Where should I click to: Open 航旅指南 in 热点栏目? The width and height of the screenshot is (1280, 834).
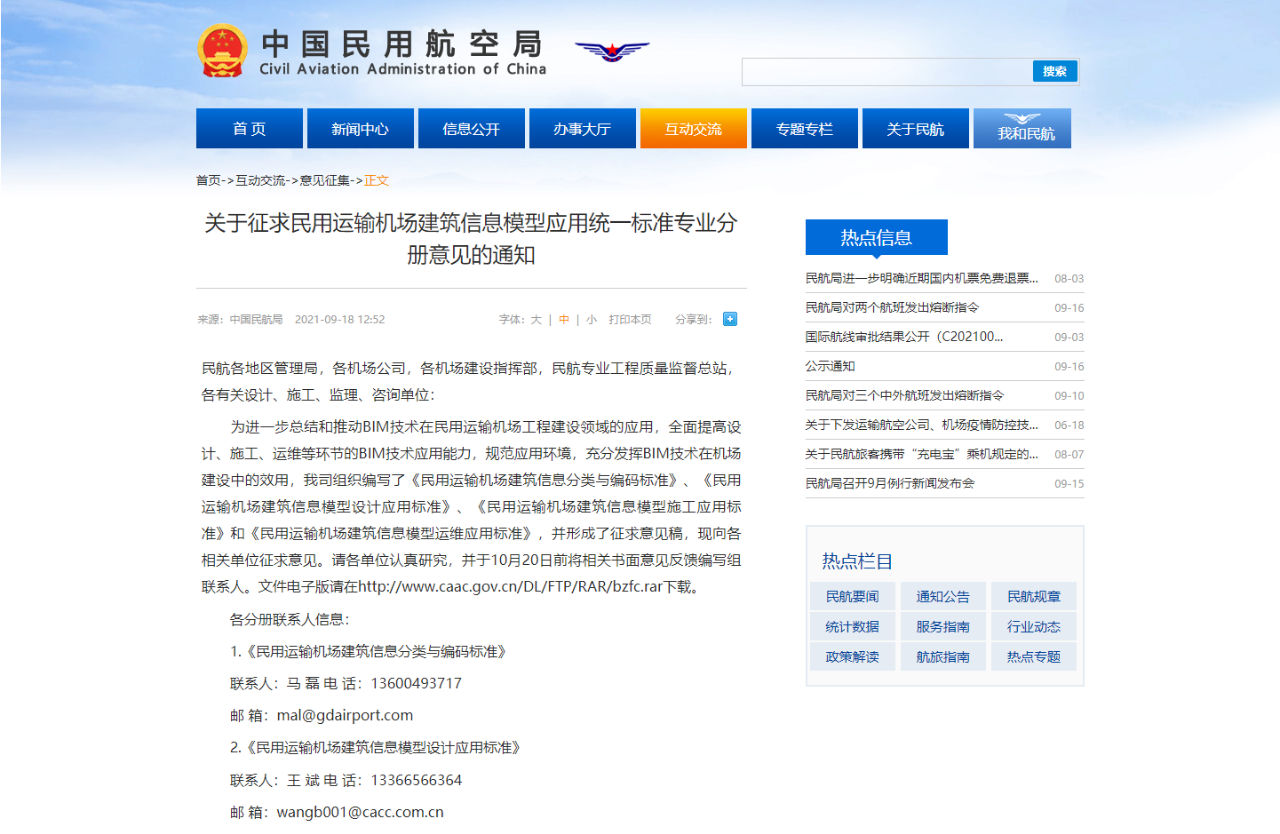(943, 657)
